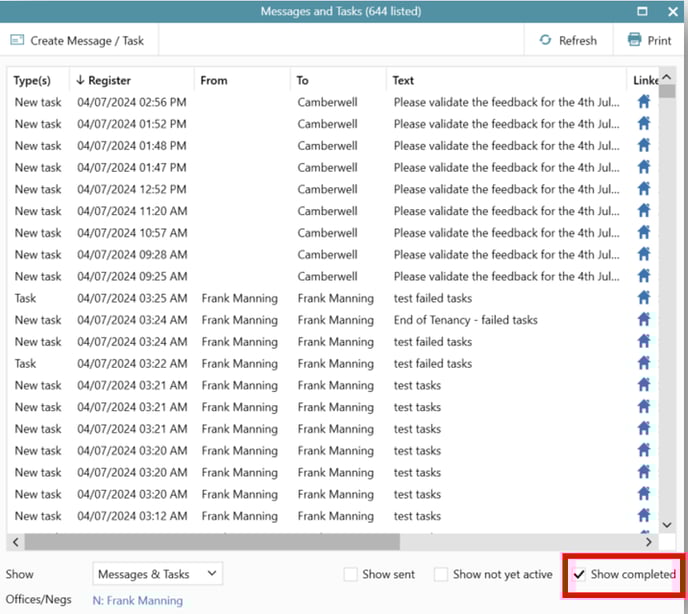Enable the Show sent checkbox
The width and height of the screenshot is (688, 614).
tap(351, 574)
